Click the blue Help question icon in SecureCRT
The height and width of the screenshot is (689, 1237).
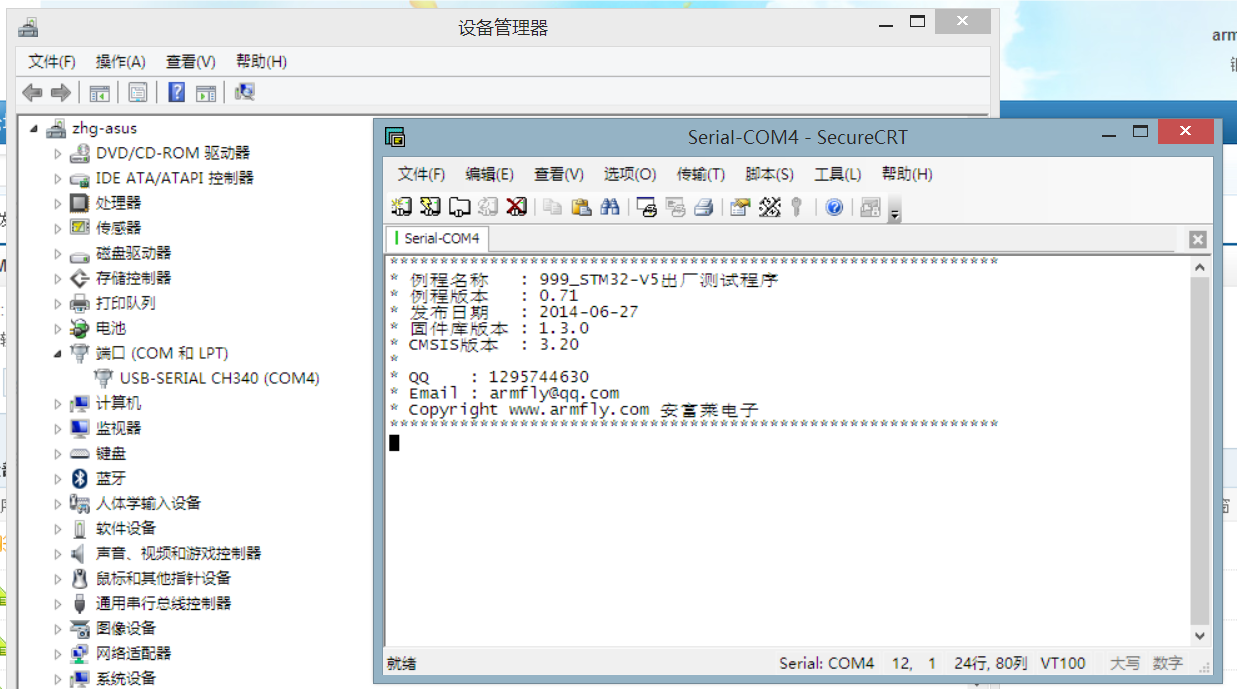(834, 207)
